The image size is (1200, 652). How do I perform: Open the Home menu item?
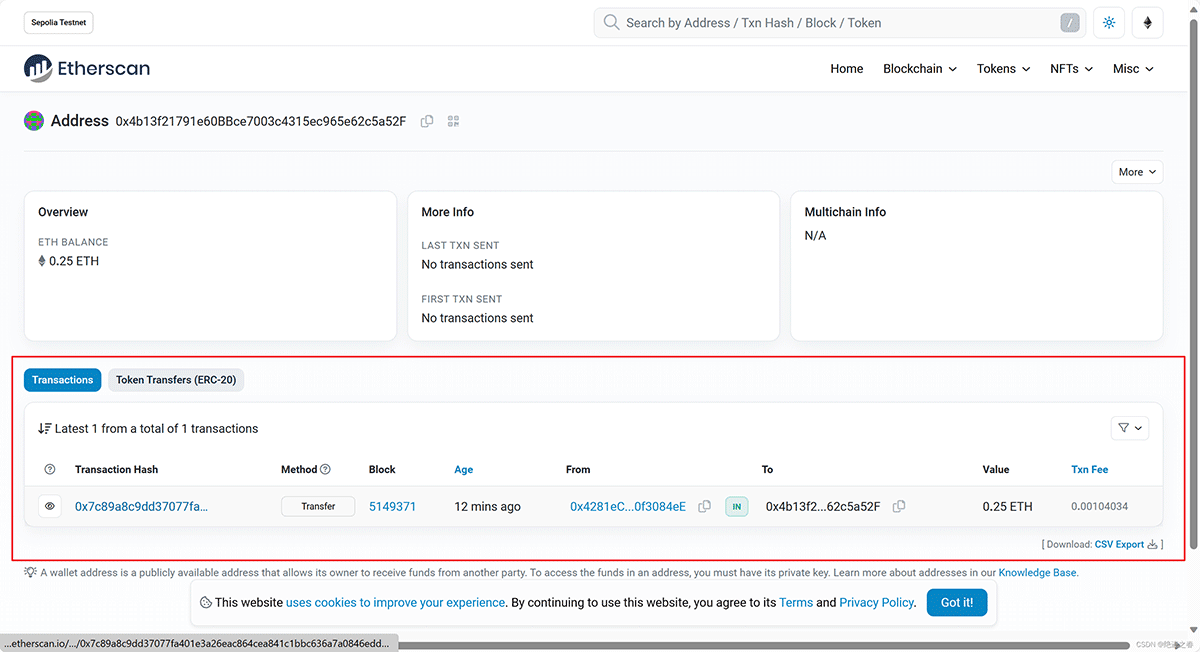click(846, 69)
